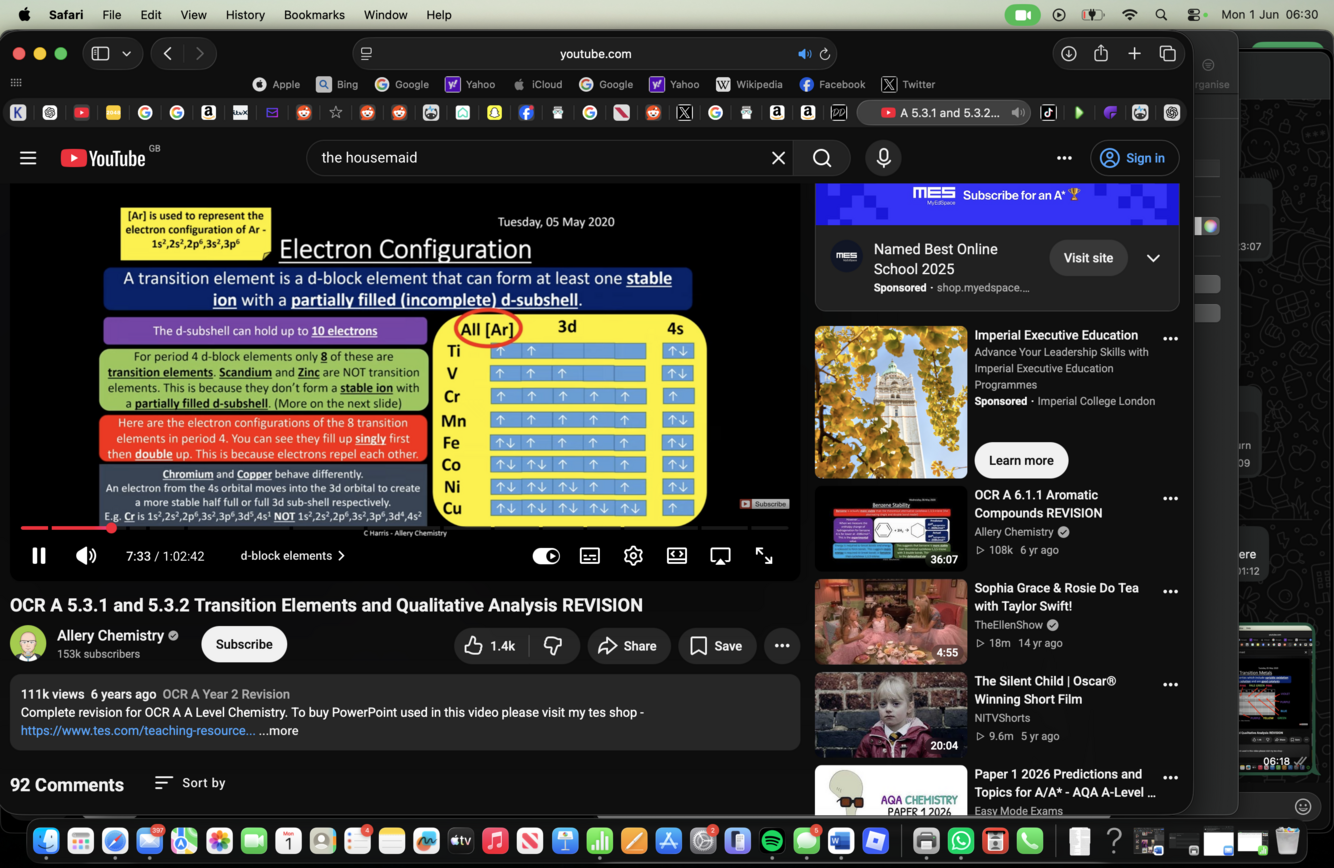Open the Safari History menu
Screen dimensions: 1334x868
[x=245, y=15]
